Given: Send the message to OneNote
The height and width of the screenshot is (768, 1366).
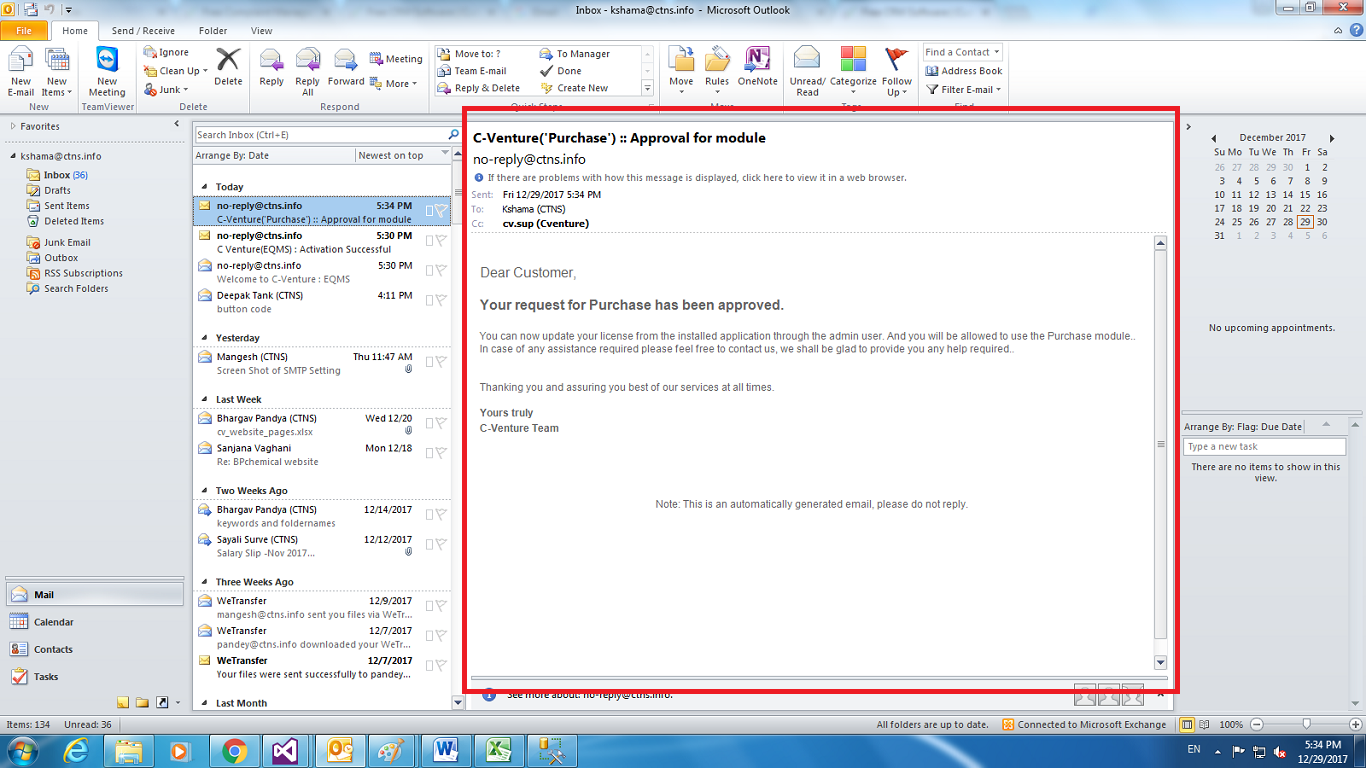Looking at the screenshot, I should [757, 68].
